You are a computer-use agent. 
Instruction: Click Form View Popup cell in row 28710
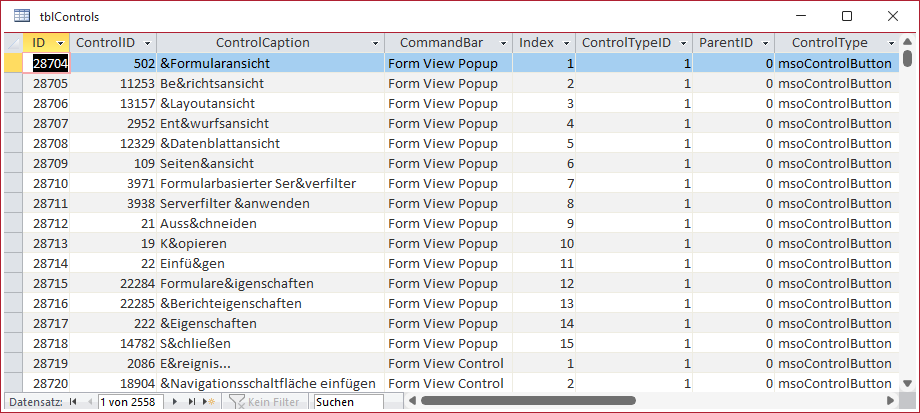448,184
